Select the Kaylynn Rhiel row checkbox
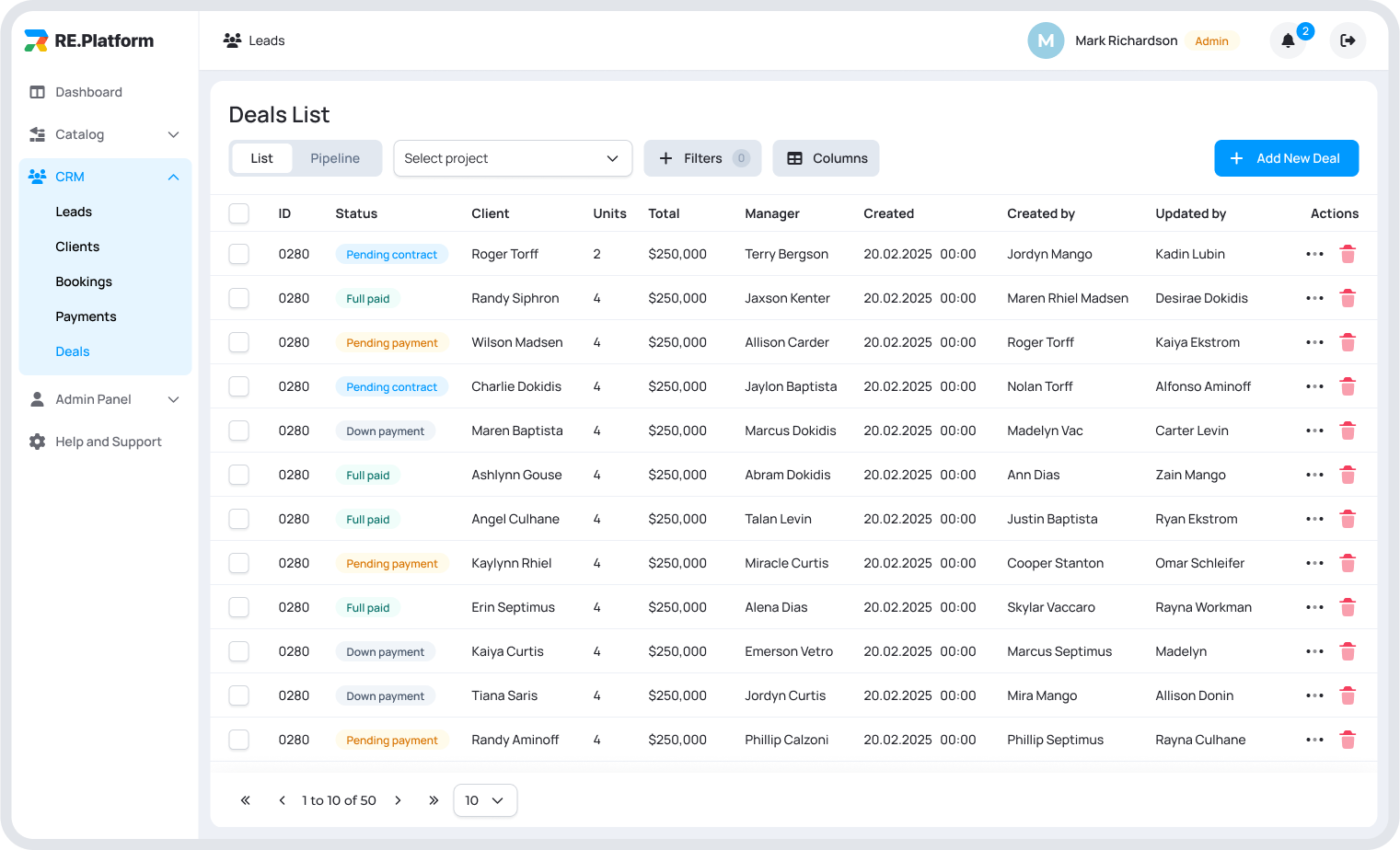 (239, 563)
